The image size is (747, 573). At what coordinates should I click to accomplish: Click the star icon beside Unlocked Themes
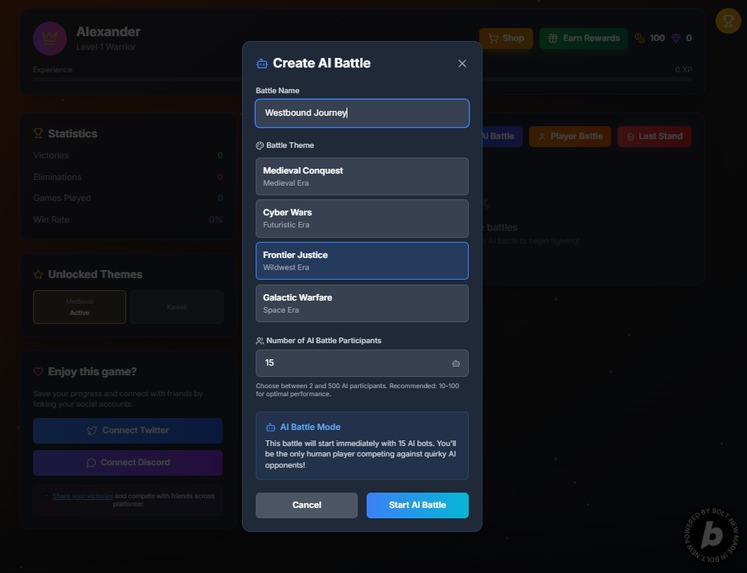[x=38, y=274]
